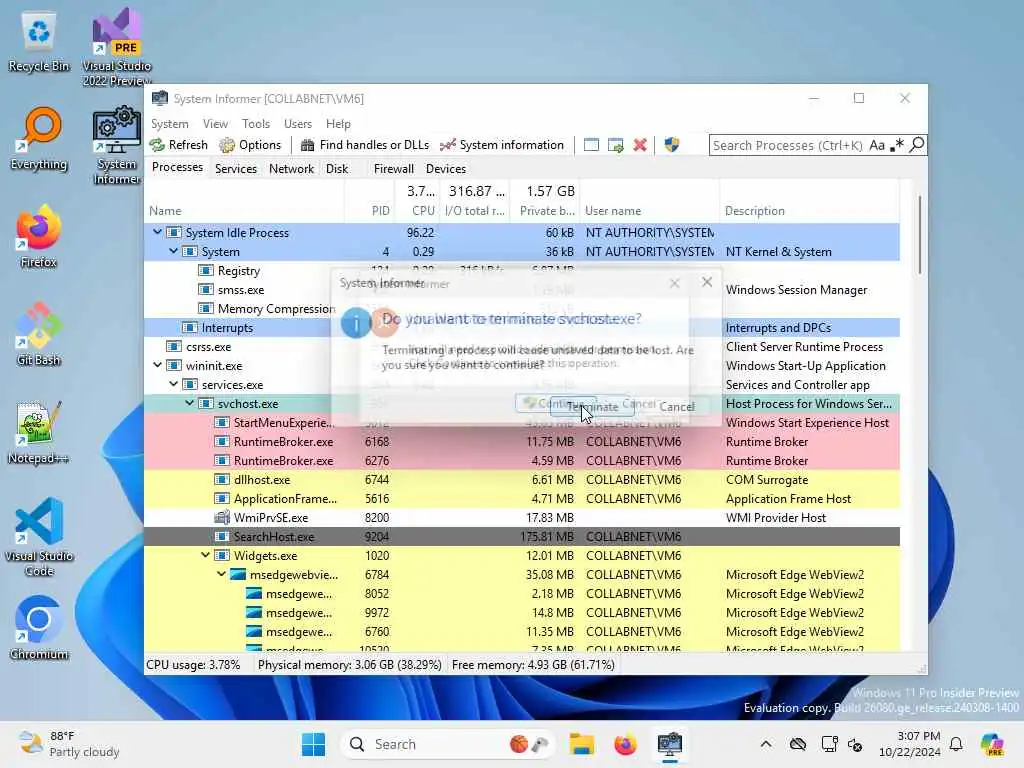The image size is (1024, 768).
Task: Open Options from the toolbar
Action: pos(250,145)
